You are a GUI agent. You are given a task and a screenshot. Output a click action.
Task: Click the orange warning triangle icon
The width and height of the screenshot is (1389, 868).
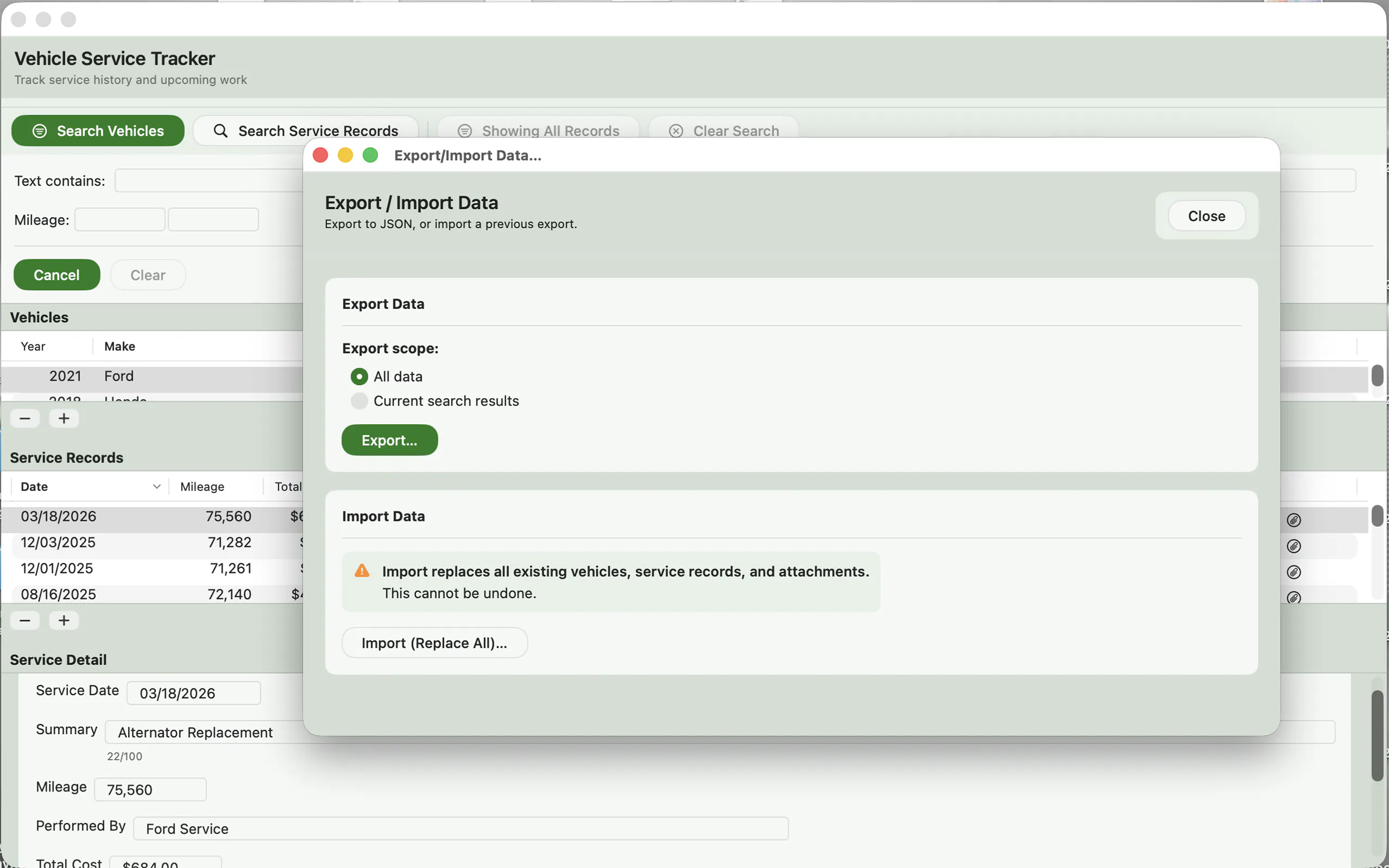[361, 571]
